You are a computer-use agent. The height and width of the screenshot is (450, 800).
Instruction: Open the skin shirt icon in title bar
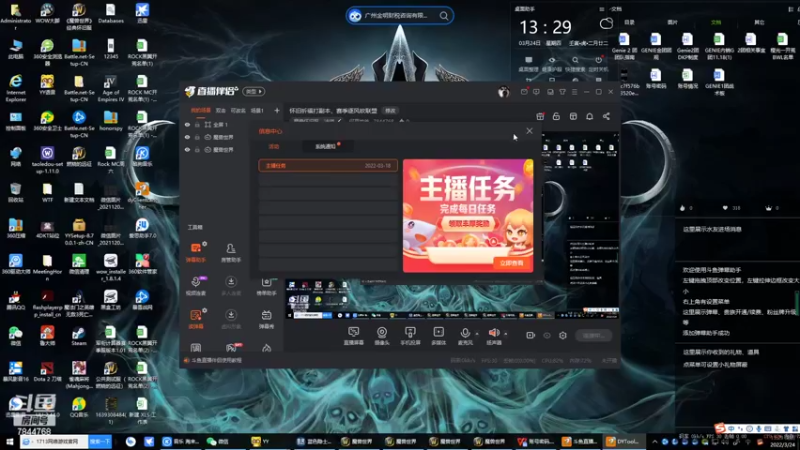click(562, 92)
